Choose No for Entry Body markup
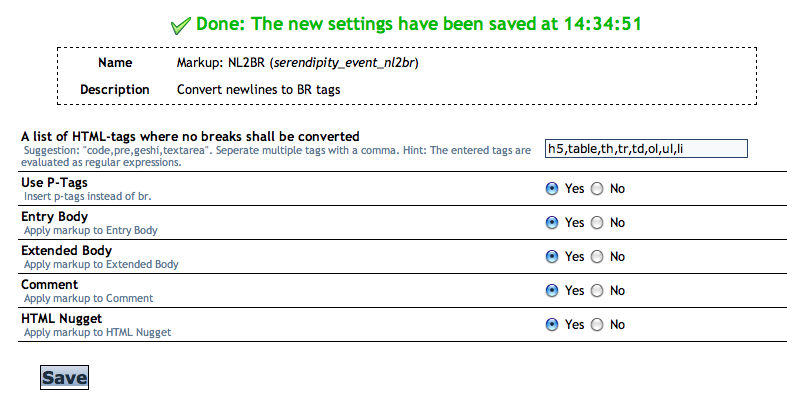This screenshot has height=413, width=787. [x=597, y=222]
